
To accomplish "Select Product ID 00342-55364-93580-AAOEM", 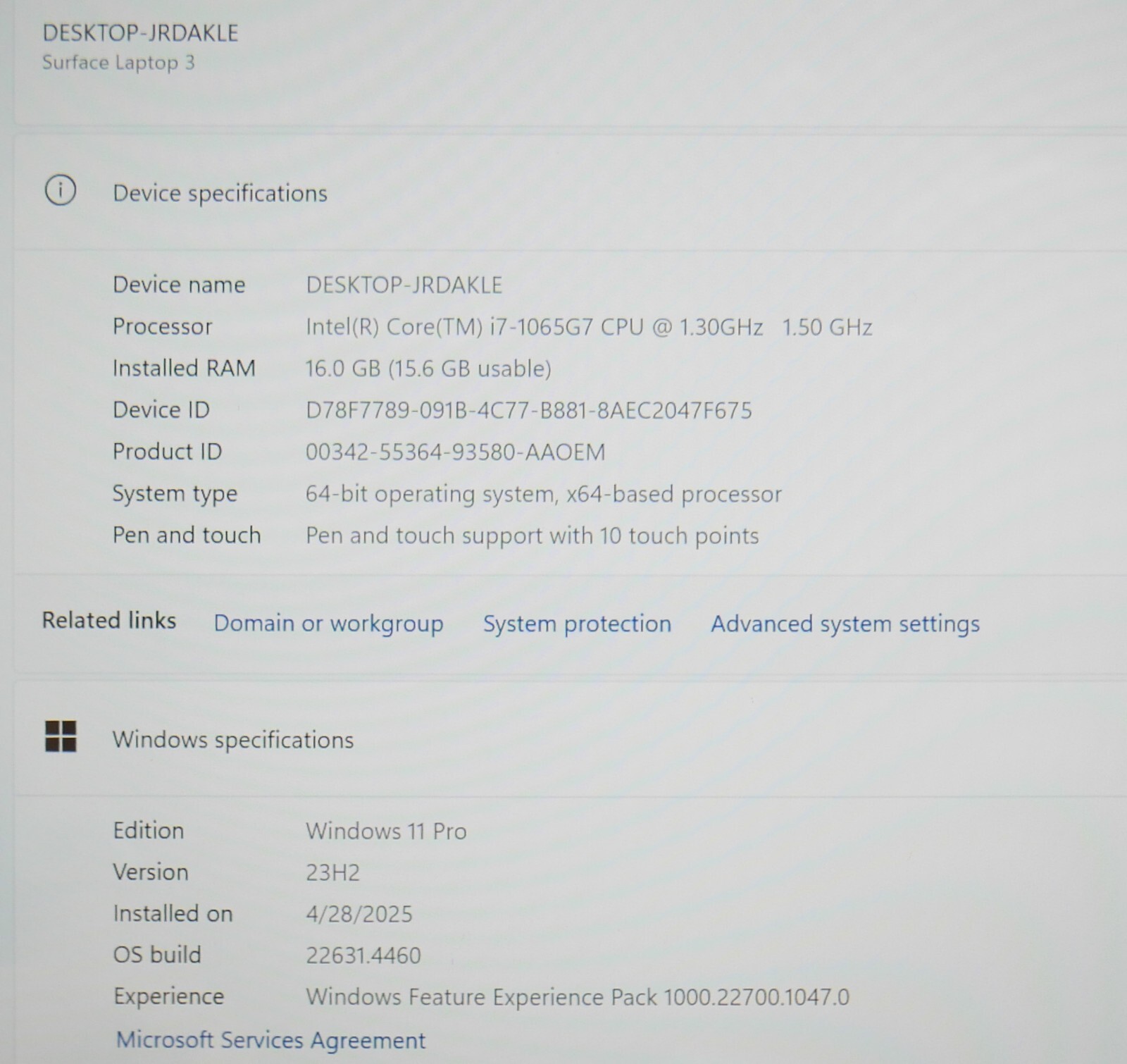I will (x=455, y=452).
